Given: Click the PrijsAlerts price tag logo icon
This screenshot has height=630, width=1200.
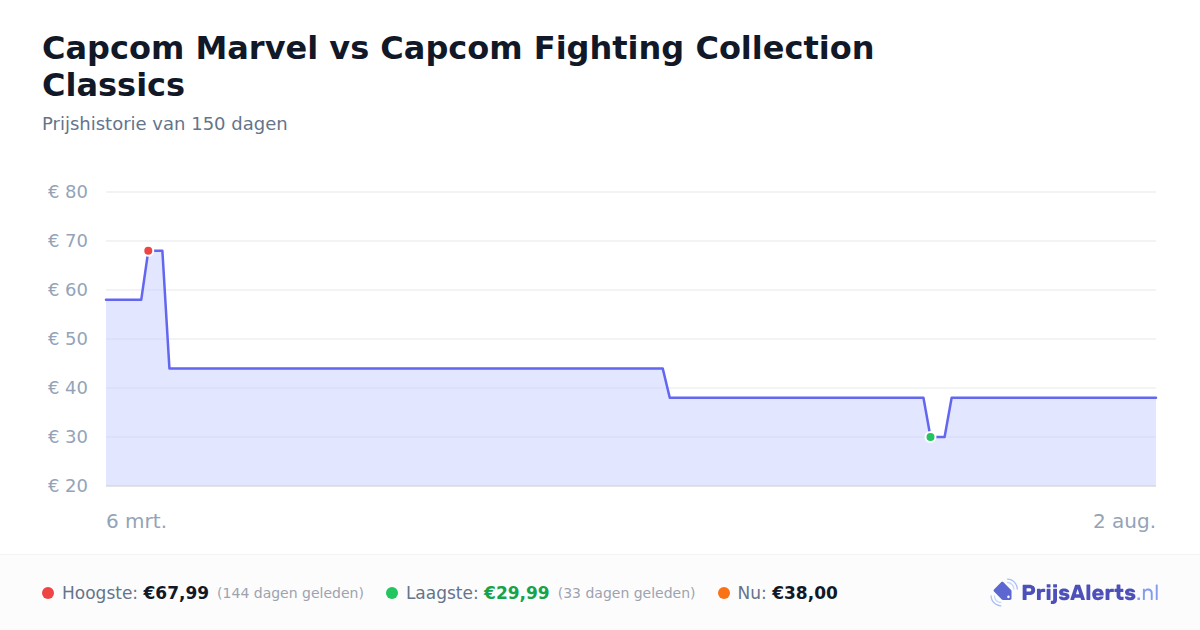Looking at the screenshot, I should point(1003,593).
